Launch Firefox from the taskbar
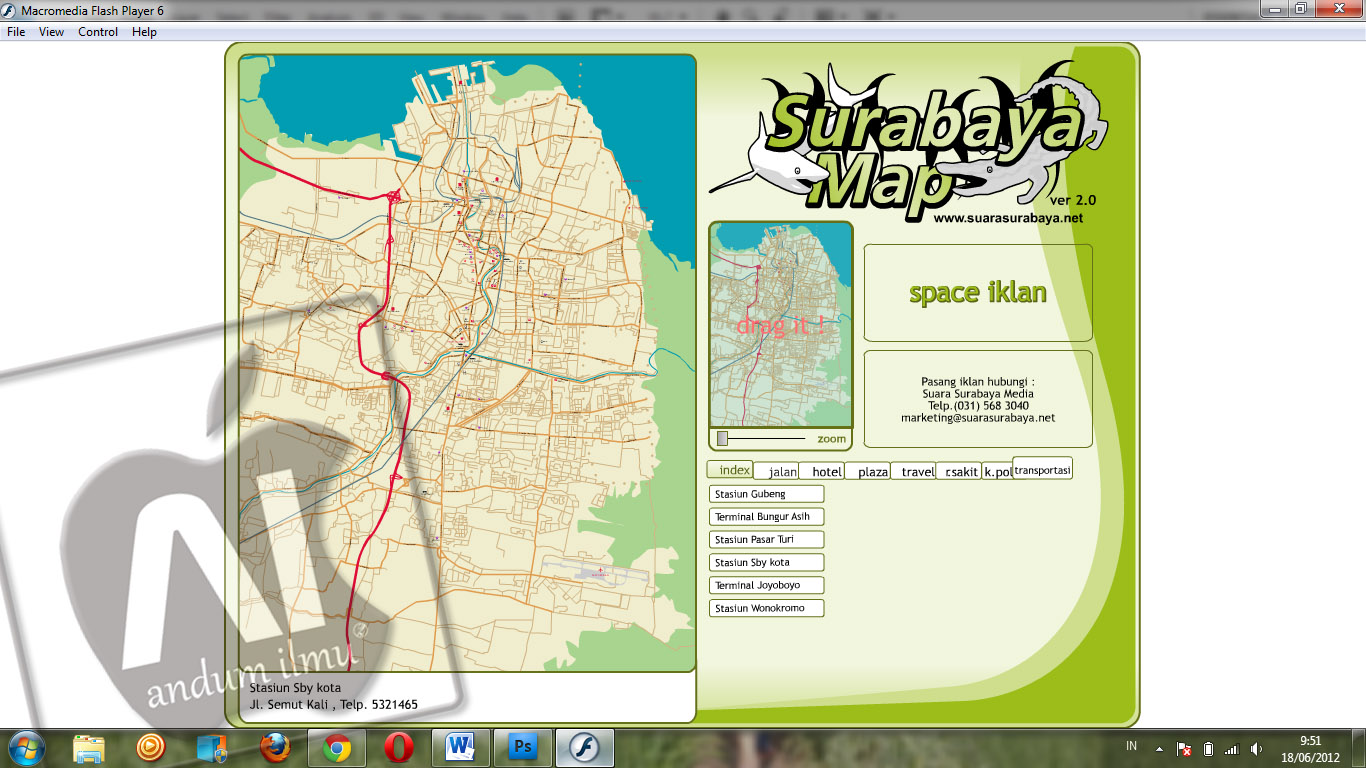 coord(274,747)
